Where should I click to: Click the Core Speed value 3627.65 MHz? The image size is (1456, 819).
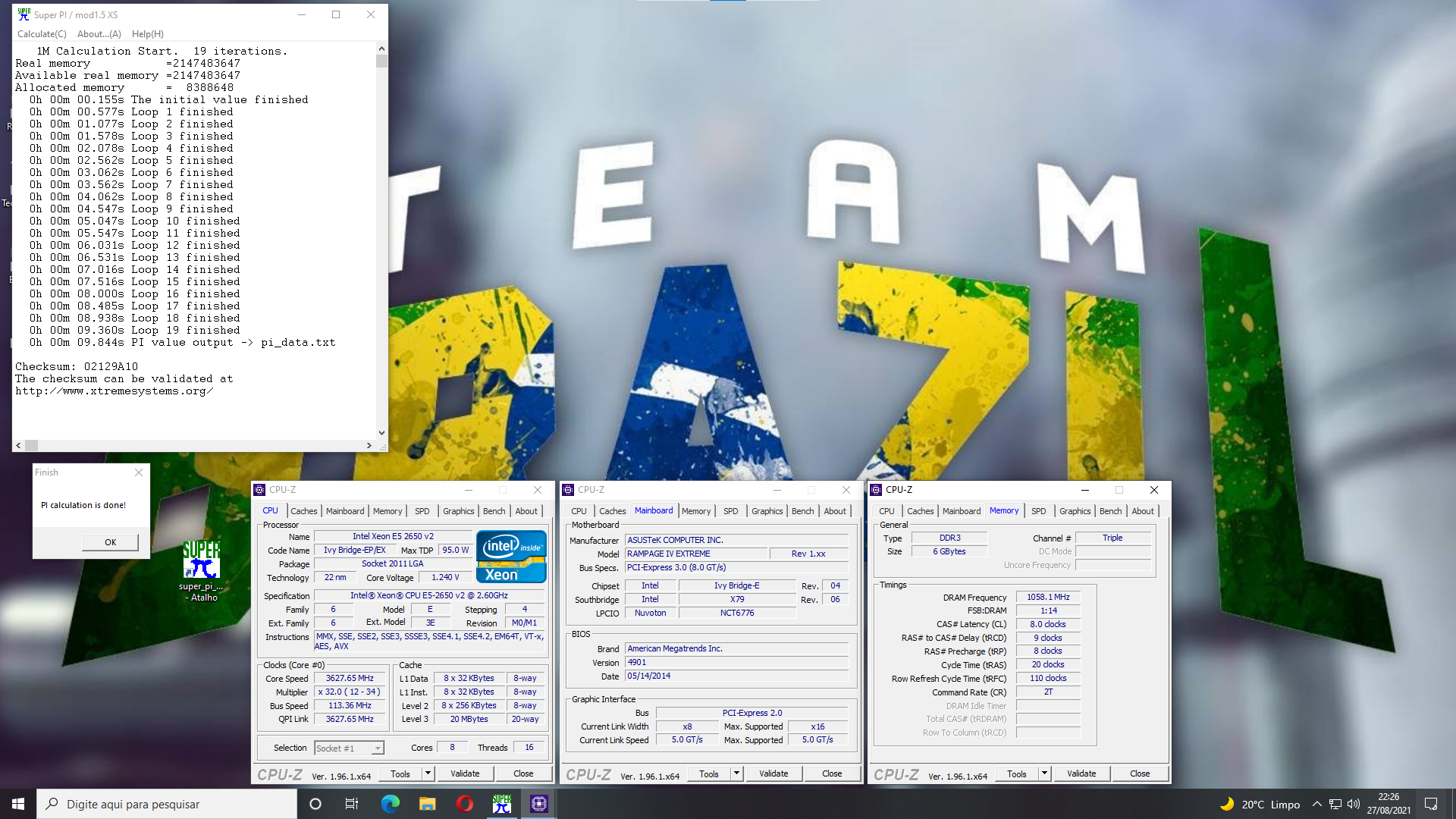tap(350, 679)
